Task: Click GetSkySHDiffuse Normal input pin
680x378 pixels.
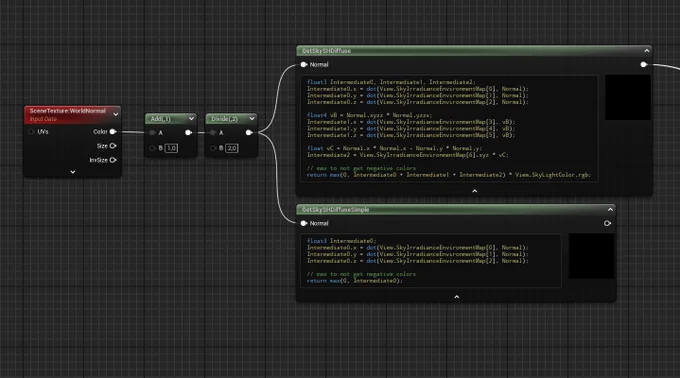Action: click(304, 65)
